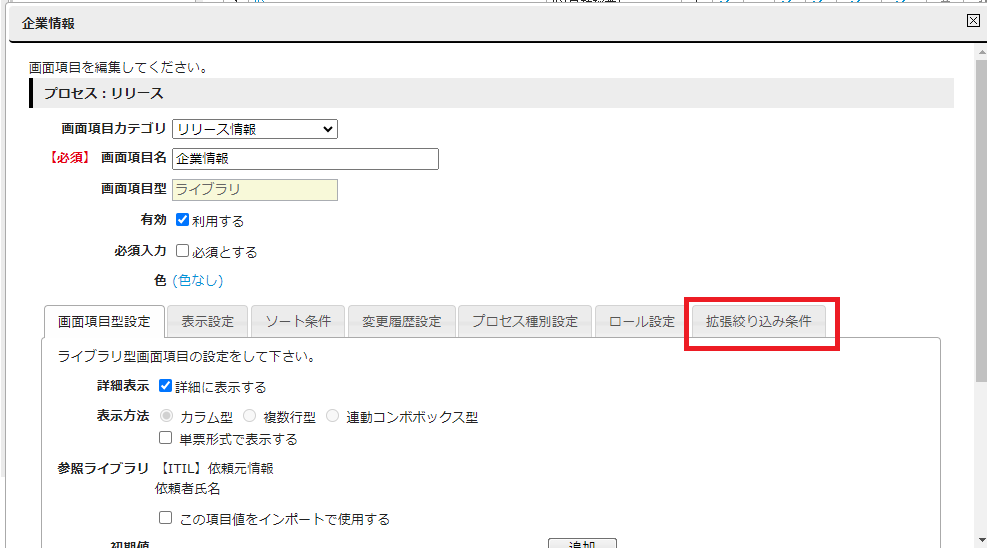Enable the 単票形式で表示する checkbox
987x548 pixels.
pyautogui.click(x=166, y=437)
